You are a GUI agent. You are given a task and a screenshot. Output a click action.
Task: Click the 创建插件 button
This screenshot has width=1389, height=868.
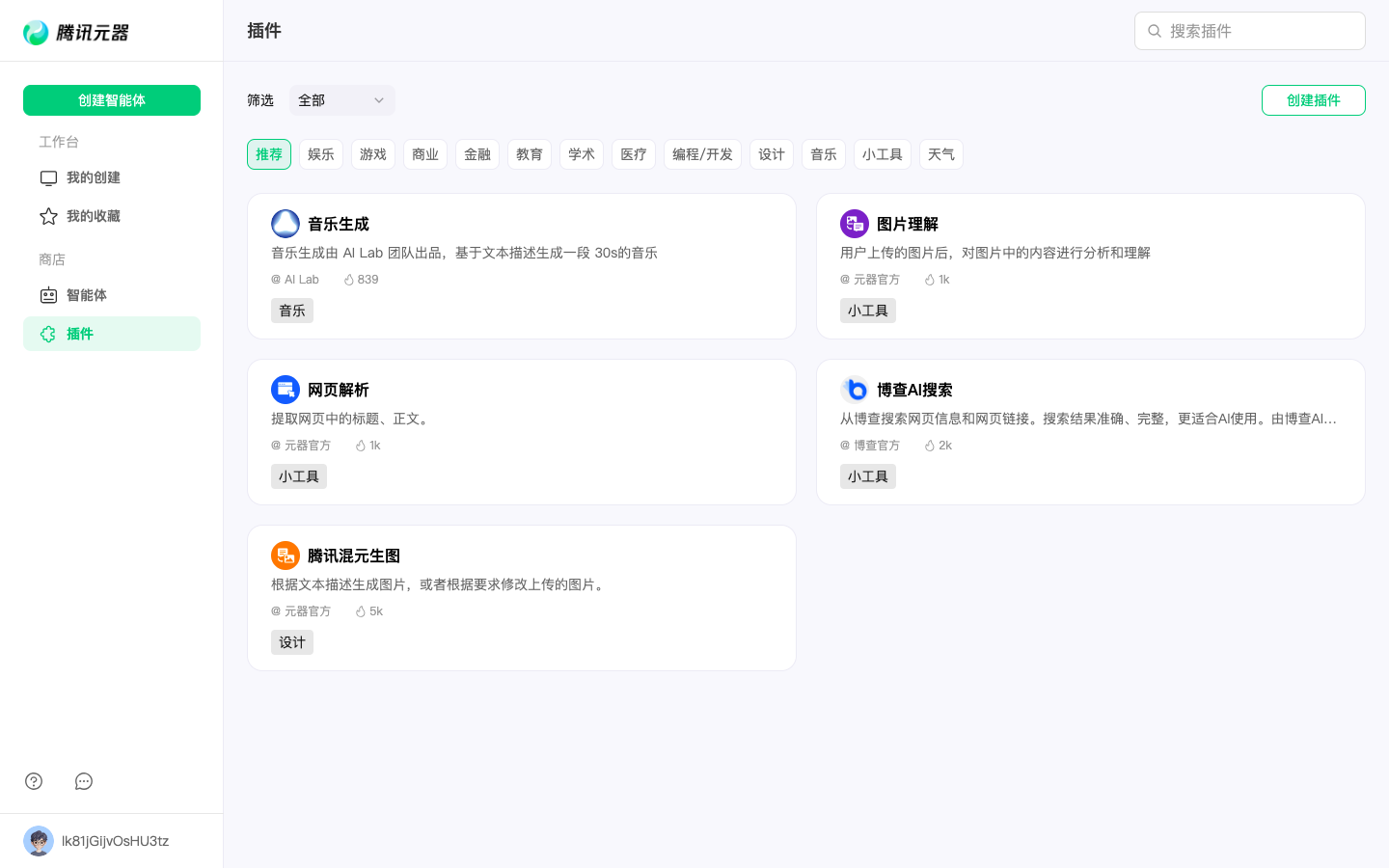(x=1313, y=100)
